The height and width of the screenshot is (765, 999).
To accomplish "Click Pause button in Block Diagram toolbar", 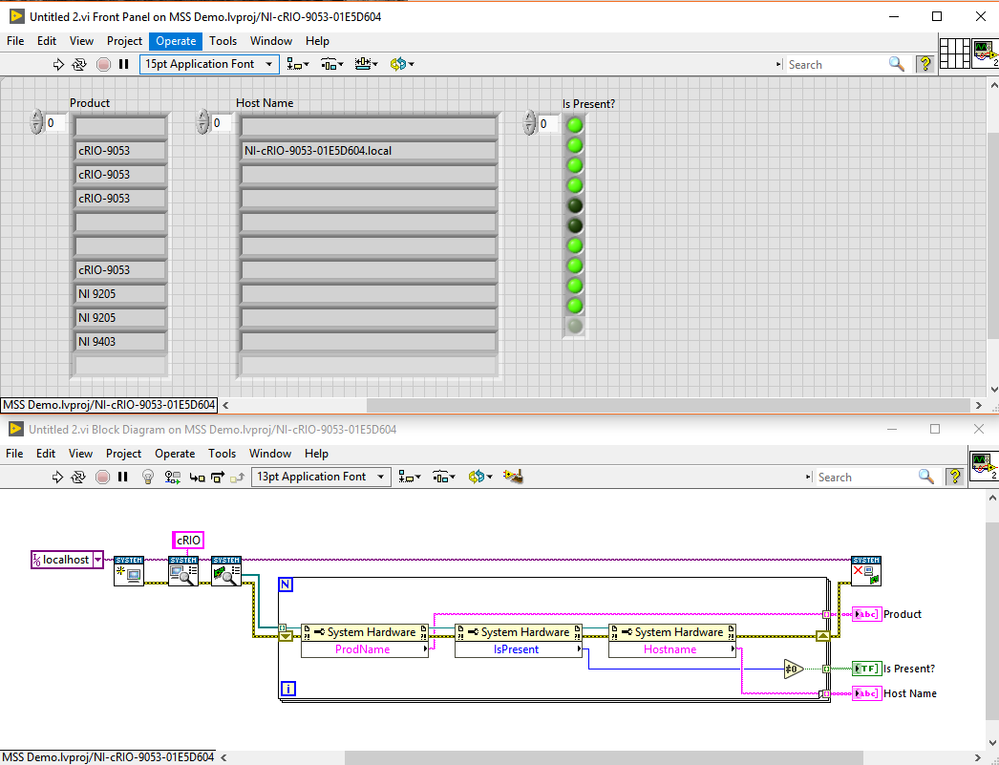I will [x=123, y=476].
